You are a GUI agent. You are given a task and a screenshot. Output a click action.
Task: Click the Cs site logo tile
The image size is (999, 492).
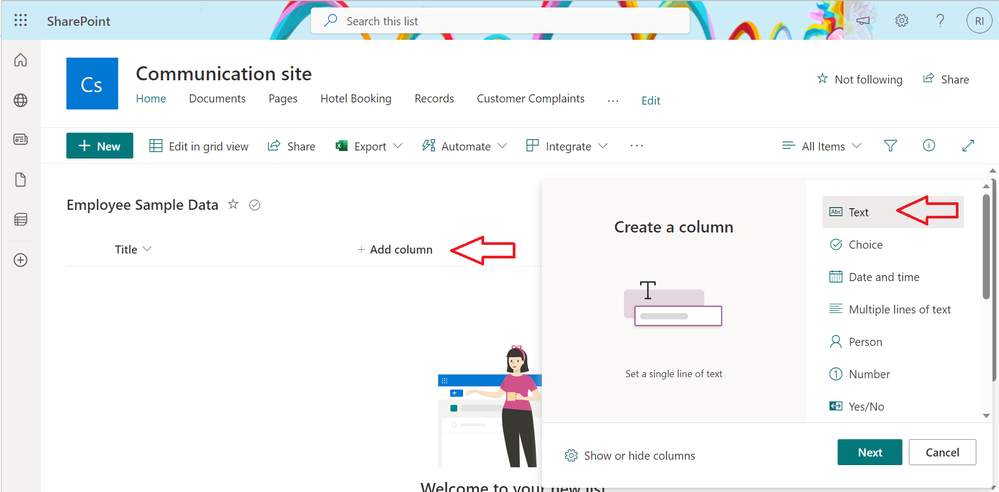[92, 83]
